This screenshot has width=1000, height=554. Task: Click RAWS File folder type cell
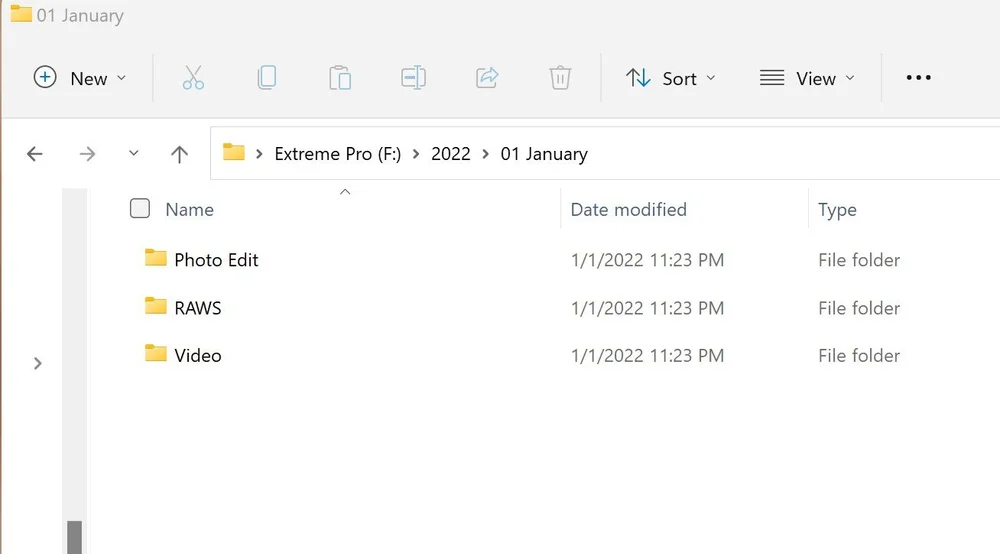point(859,308)
